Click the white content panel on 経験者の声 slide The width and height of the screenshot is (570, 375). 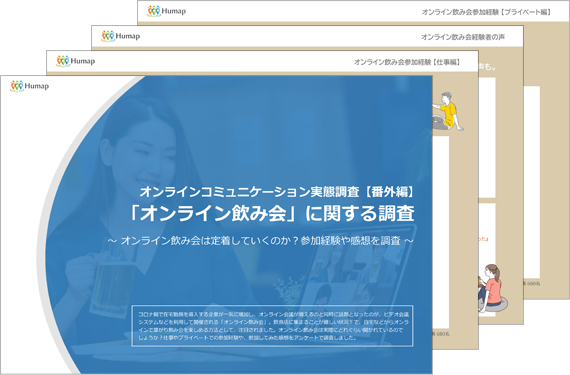tap(487, 138)
